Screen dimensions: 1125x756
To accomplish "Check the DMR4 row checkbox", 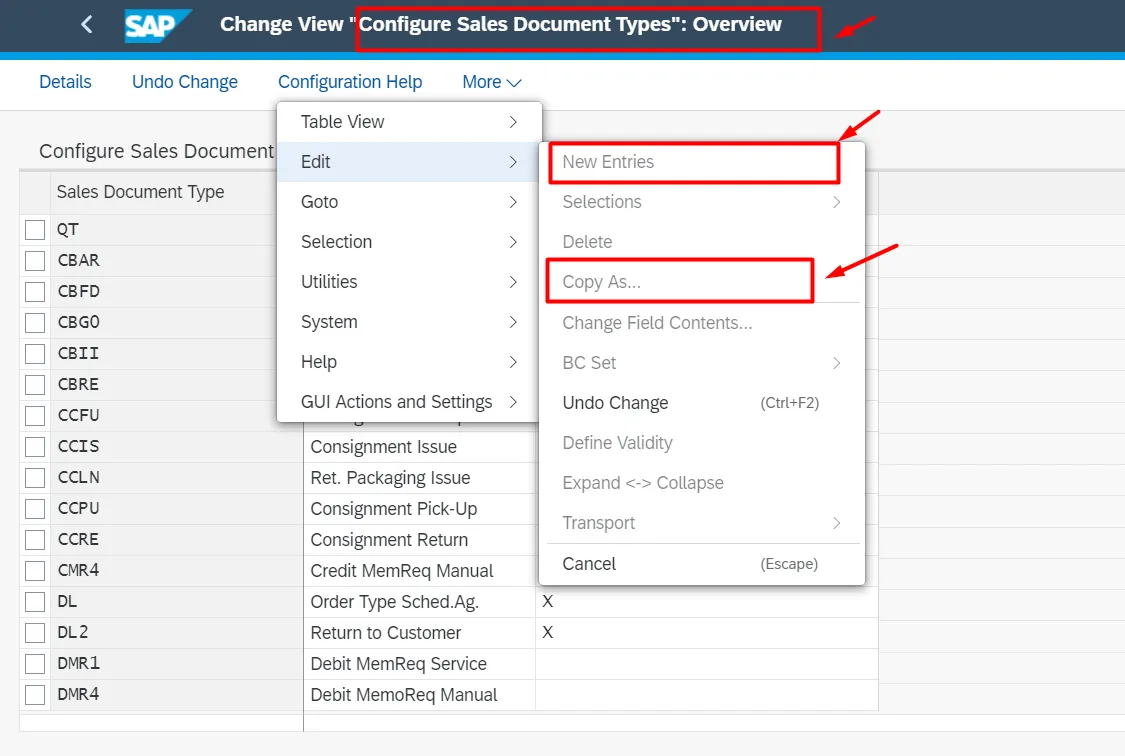I will [x=35, y=695].
